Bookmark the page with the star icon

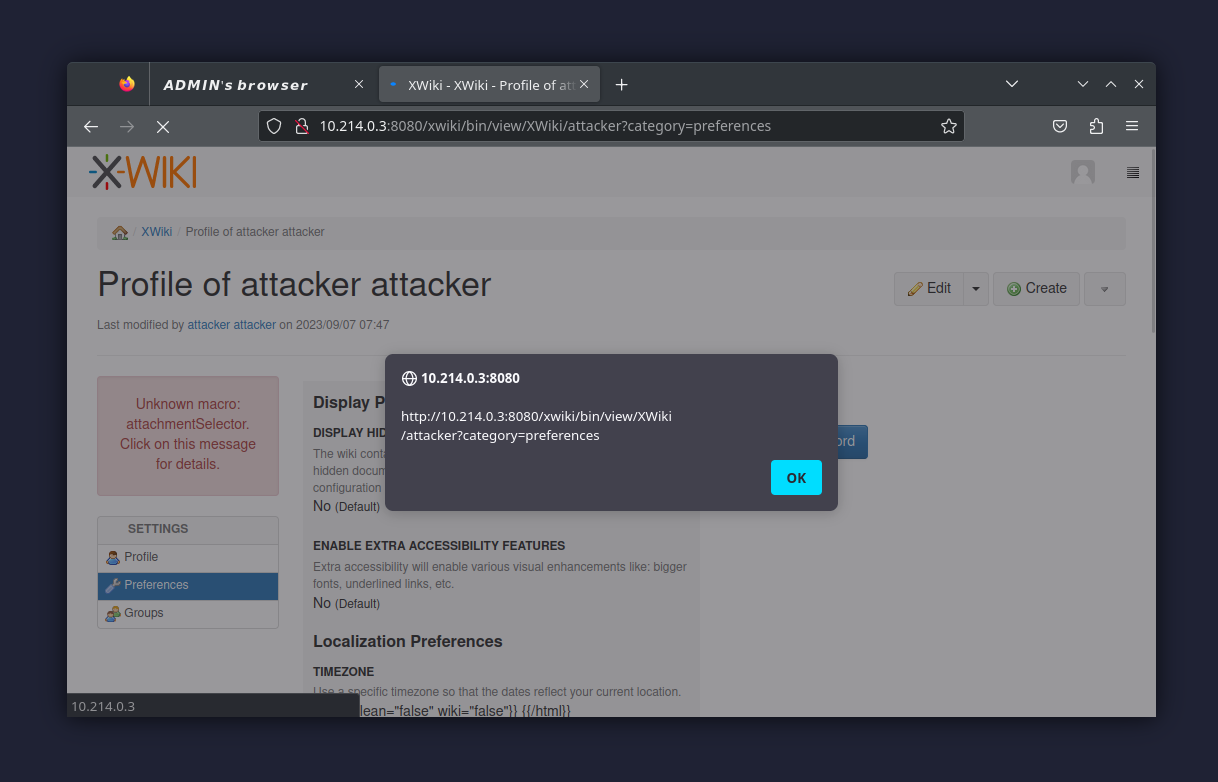[x=948, y=126]
